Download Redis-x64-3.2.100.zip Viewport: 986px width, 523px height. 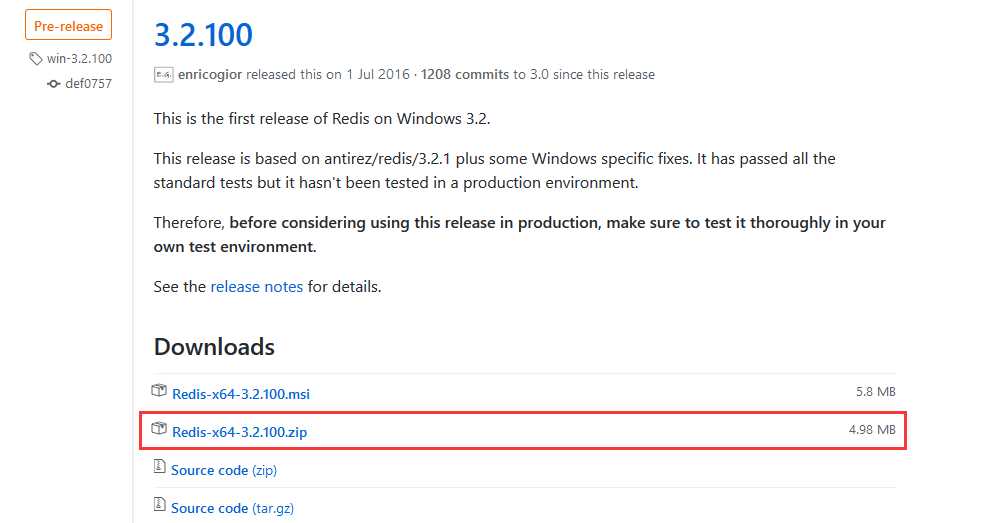240,432
